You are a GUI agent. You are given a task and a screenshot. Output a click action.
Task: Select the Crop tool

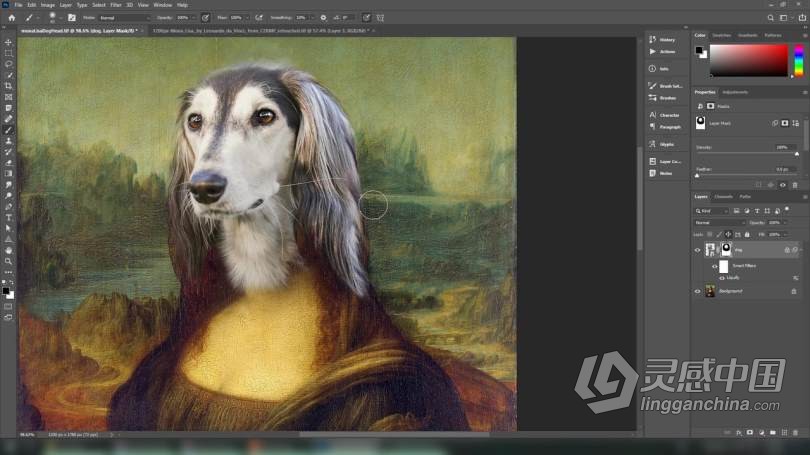pos(8,86)
